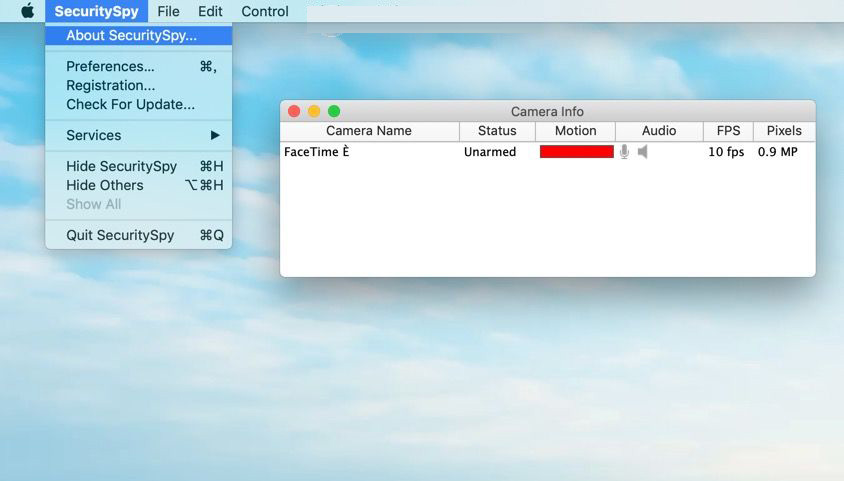Click the SecuritySpy menu bar item
Screen dimensions: 844x481
point(96,11)
